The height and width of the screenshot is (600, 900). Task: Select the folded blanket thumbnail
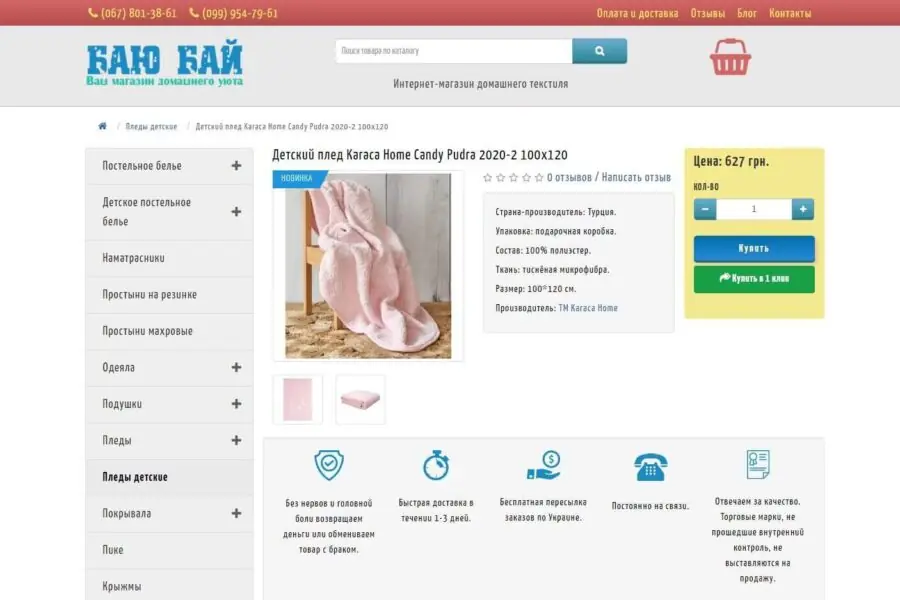360,400
